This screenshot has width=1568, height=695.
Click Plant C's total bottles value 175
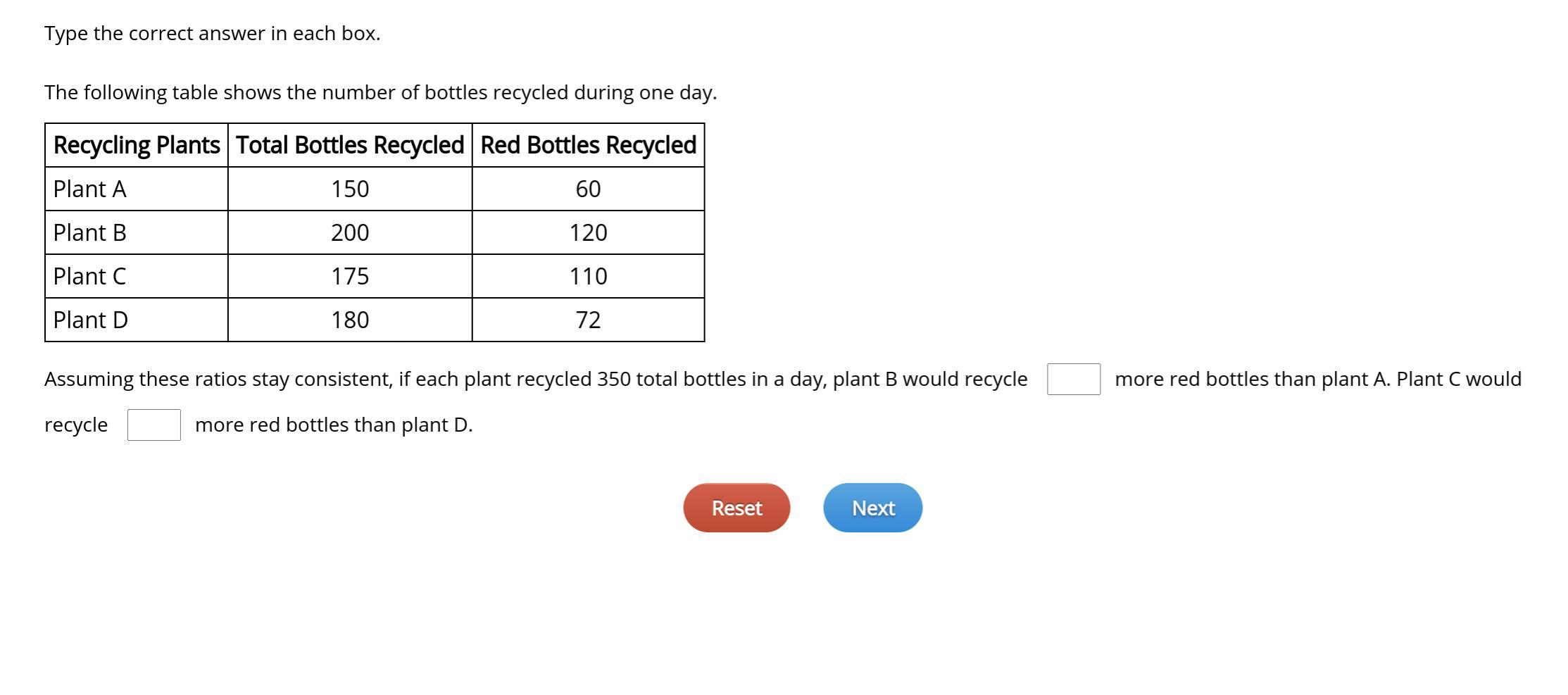coord(350,276)
